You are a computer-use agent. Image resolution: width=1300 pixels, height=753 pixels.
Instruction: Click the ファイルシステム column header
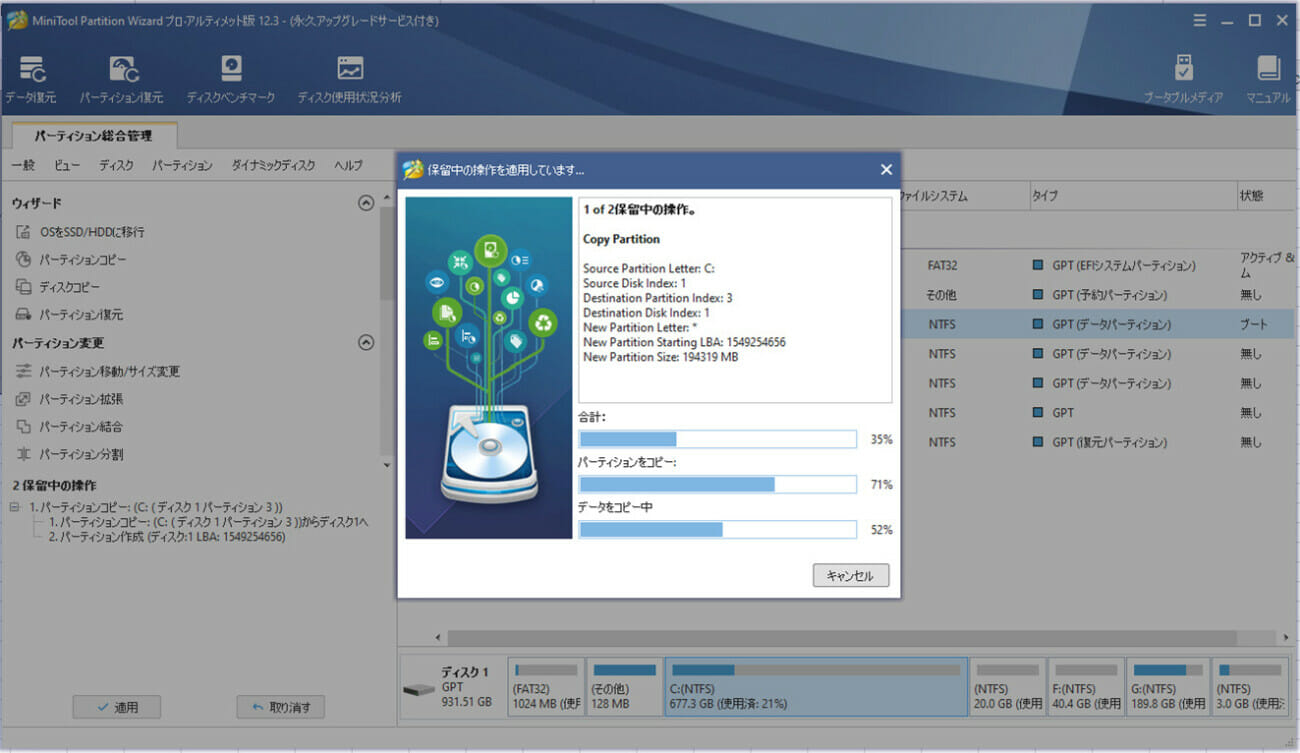point(962,197)
